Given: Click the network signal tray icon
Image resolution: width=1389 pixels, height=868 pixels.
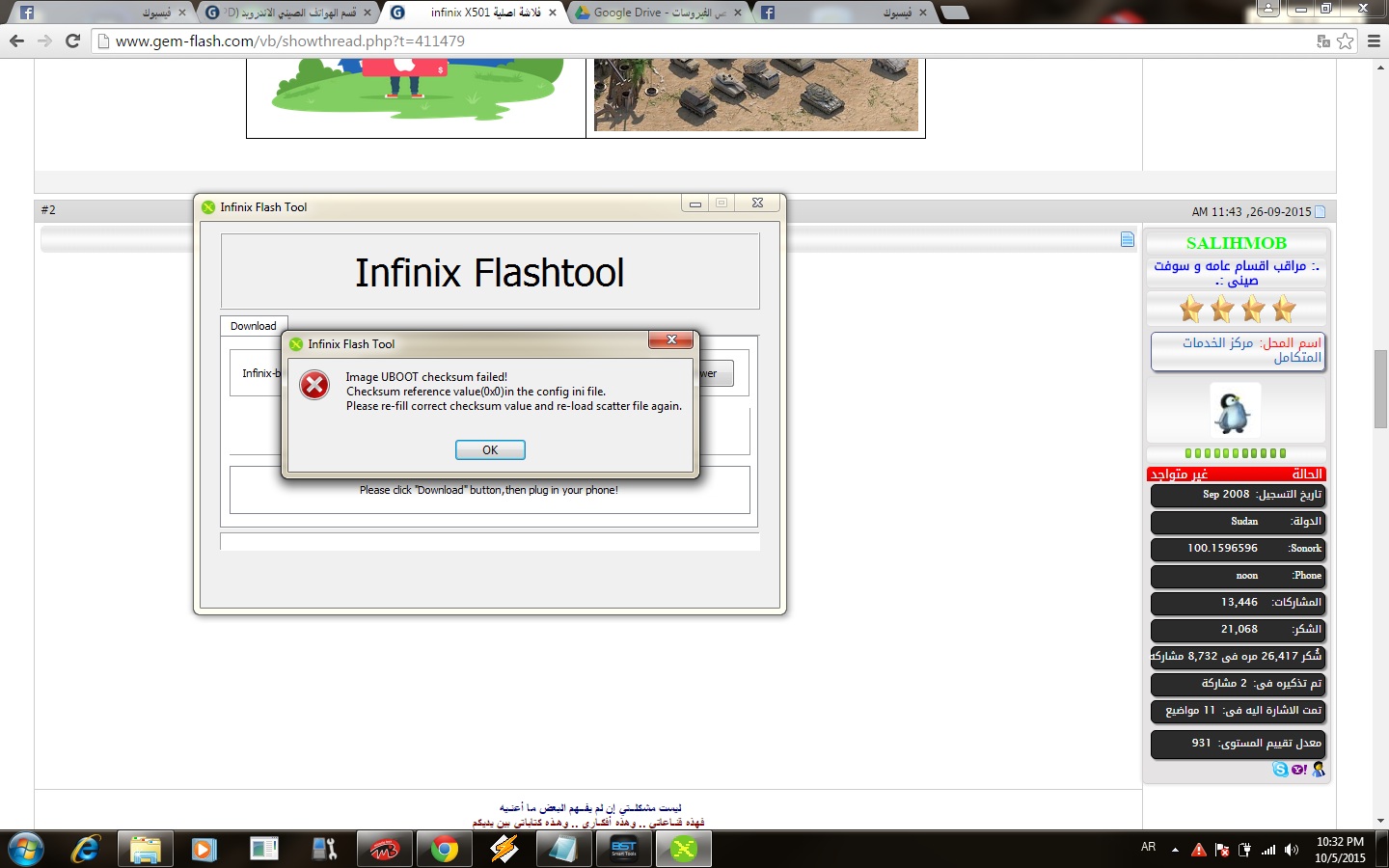Looking at the screenshot, I should pos(1268,850).
